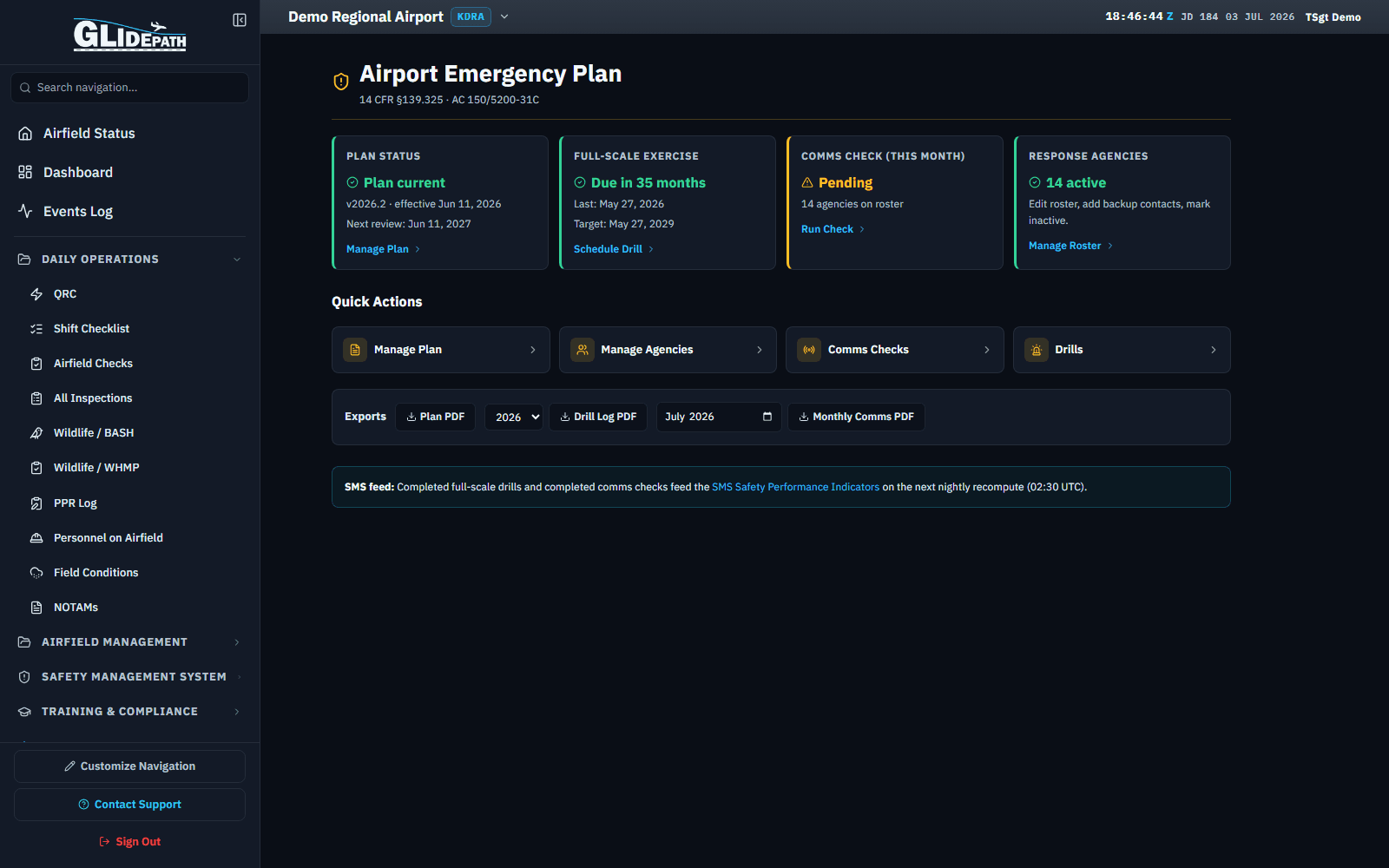Click the calendar icon in month field

(x=767, y=417)
